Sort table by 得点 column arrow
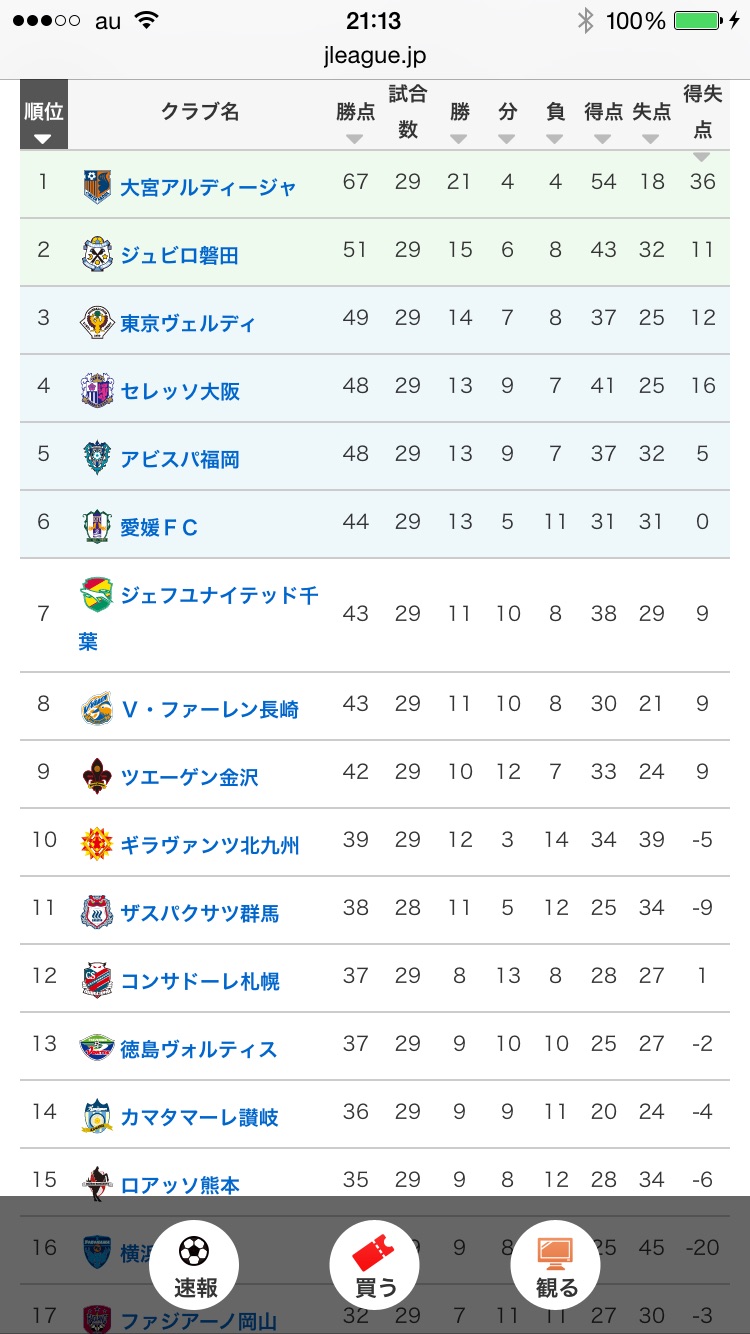 (603, 139)
